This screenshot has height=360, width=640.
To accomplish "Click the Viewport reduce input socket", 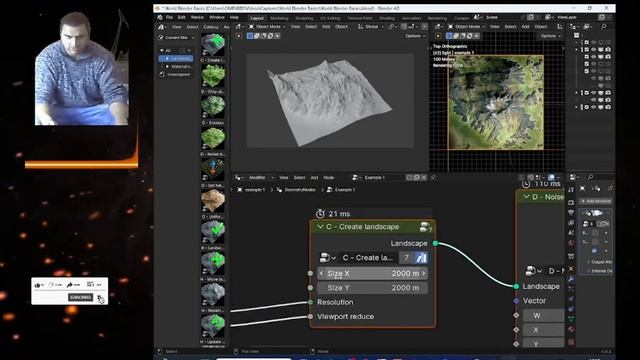I will coord(310,316).
